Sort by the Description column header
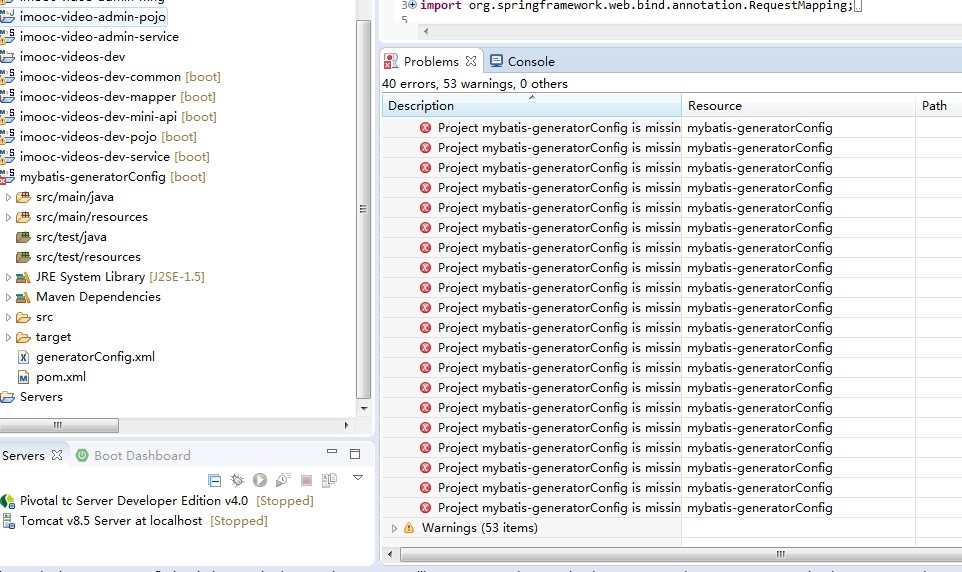The width and height of the screenshot is (962, 572). coord(531,106)
